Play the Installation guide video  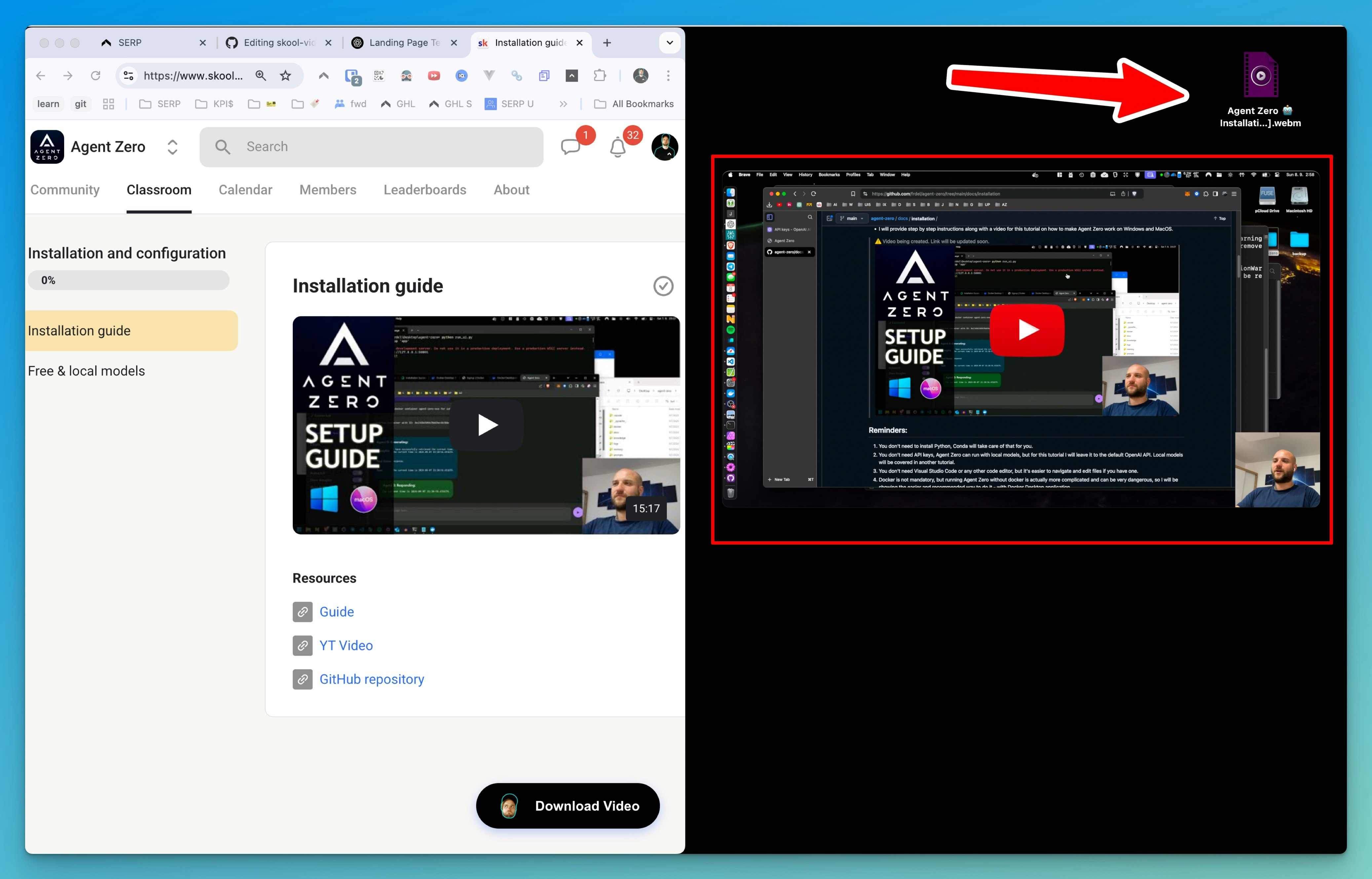tap(487, 425)
